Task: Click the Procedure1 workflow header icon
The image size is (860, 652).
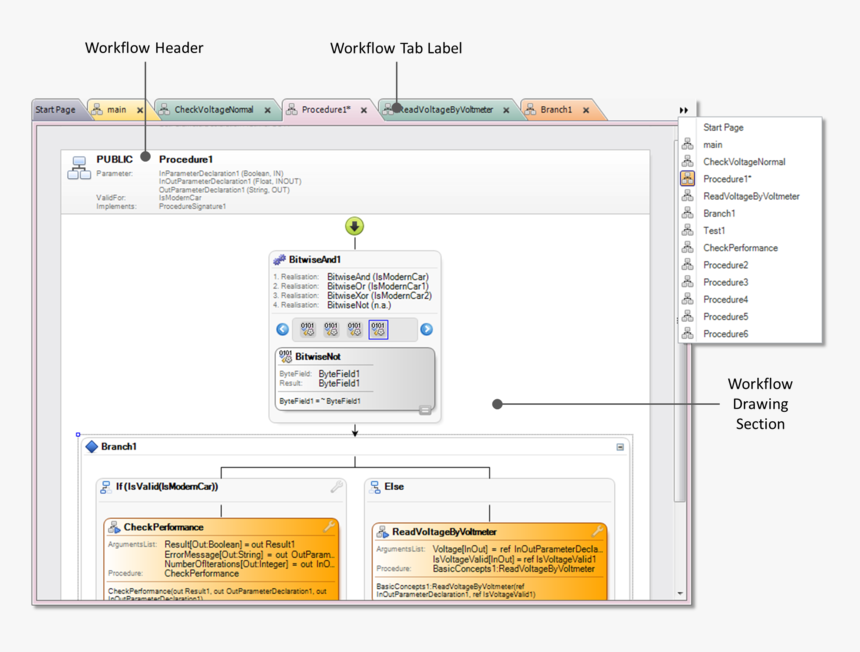Action: point(79,168)
